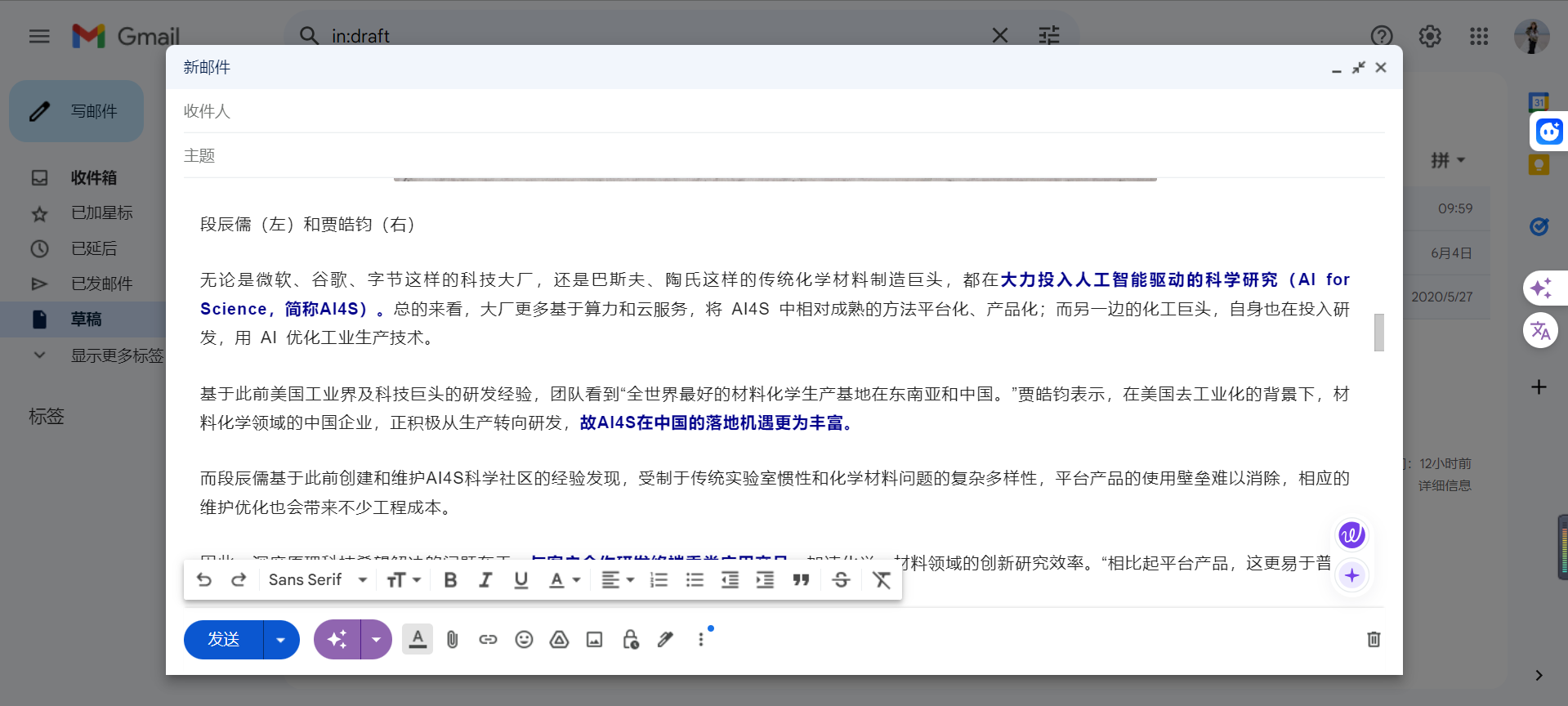Image resolution: width=1568 pixels, height=706 pixels.
Task: Toggle underline formatting
Action: point(520,580)
